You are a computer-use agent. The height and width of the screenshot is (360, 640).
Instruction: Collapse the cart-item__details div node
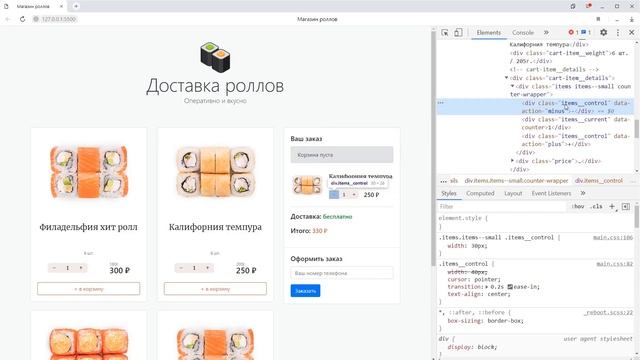(507, 78)
